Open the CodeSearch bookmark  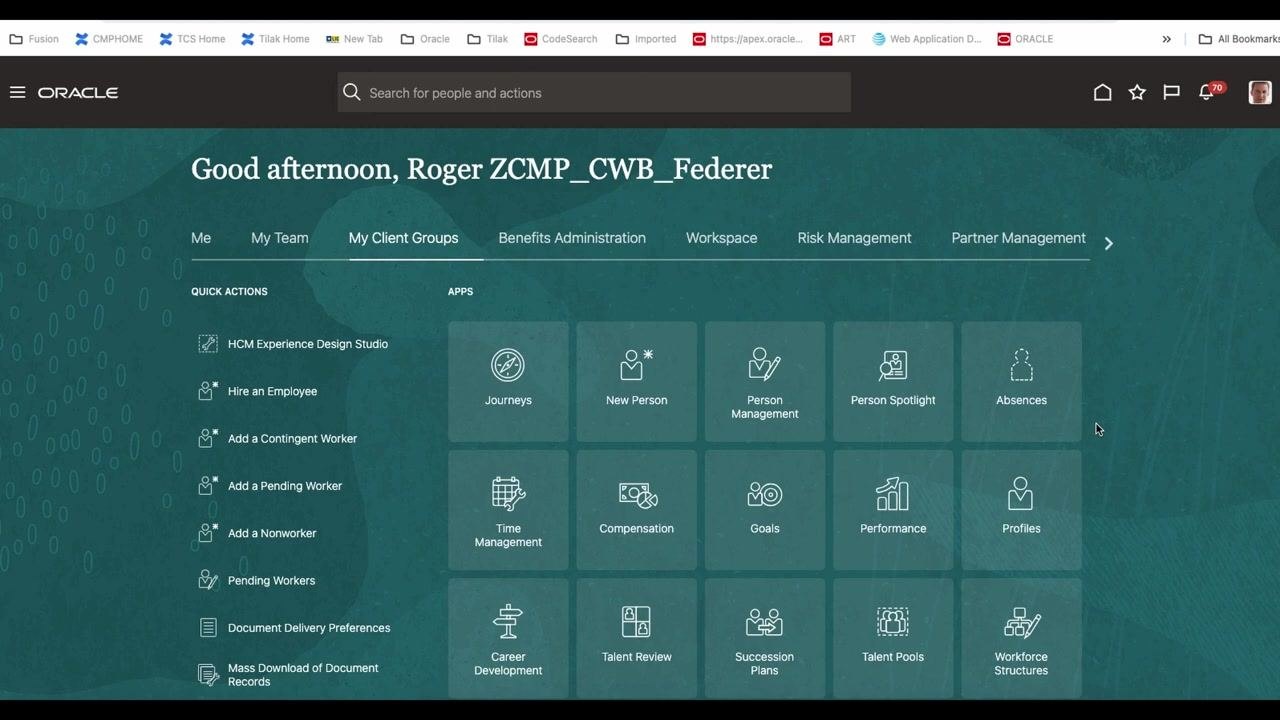tap(560, 39)
